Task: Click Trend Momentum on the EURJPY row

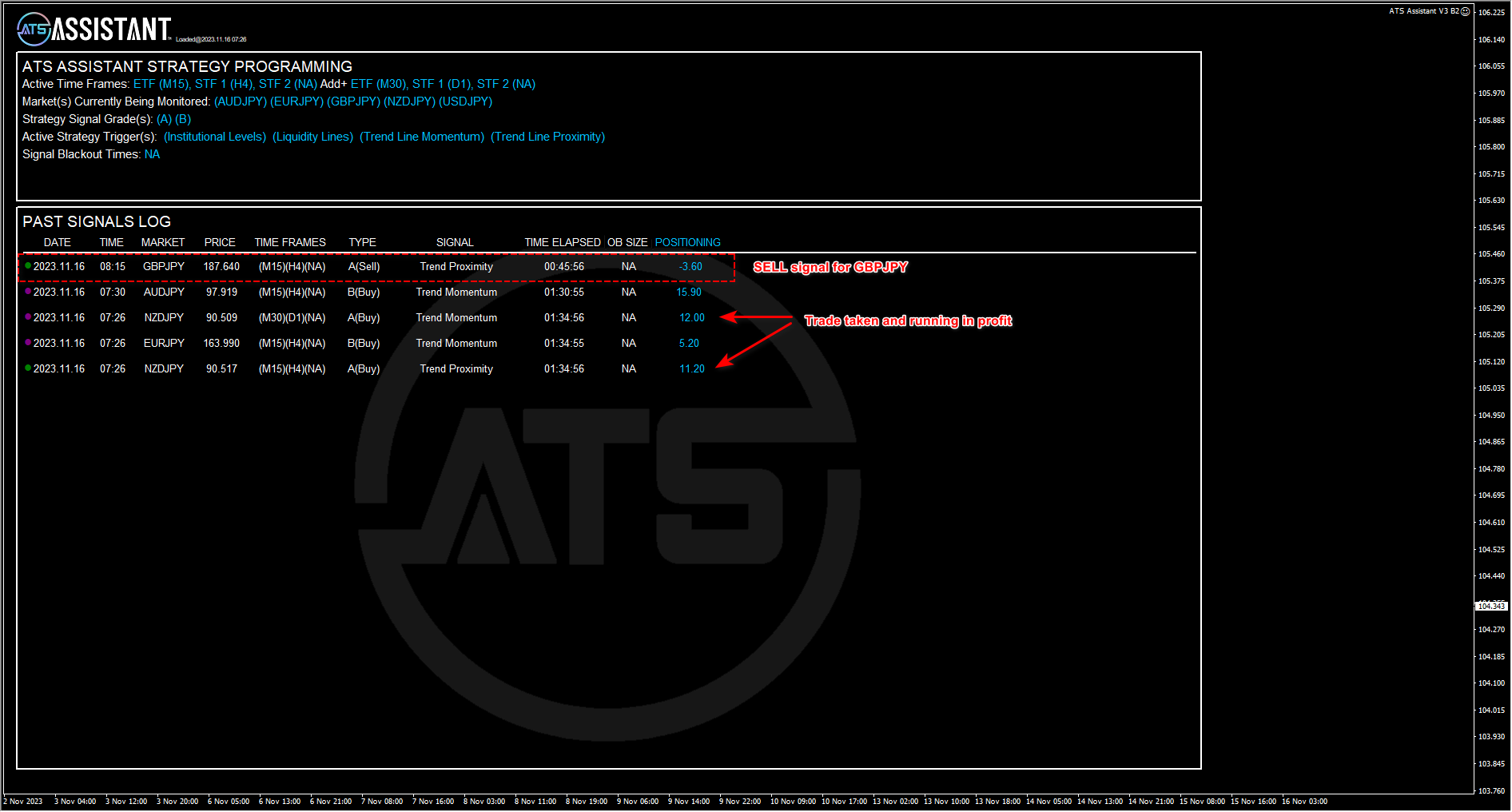Action: [x=456, y=343]
